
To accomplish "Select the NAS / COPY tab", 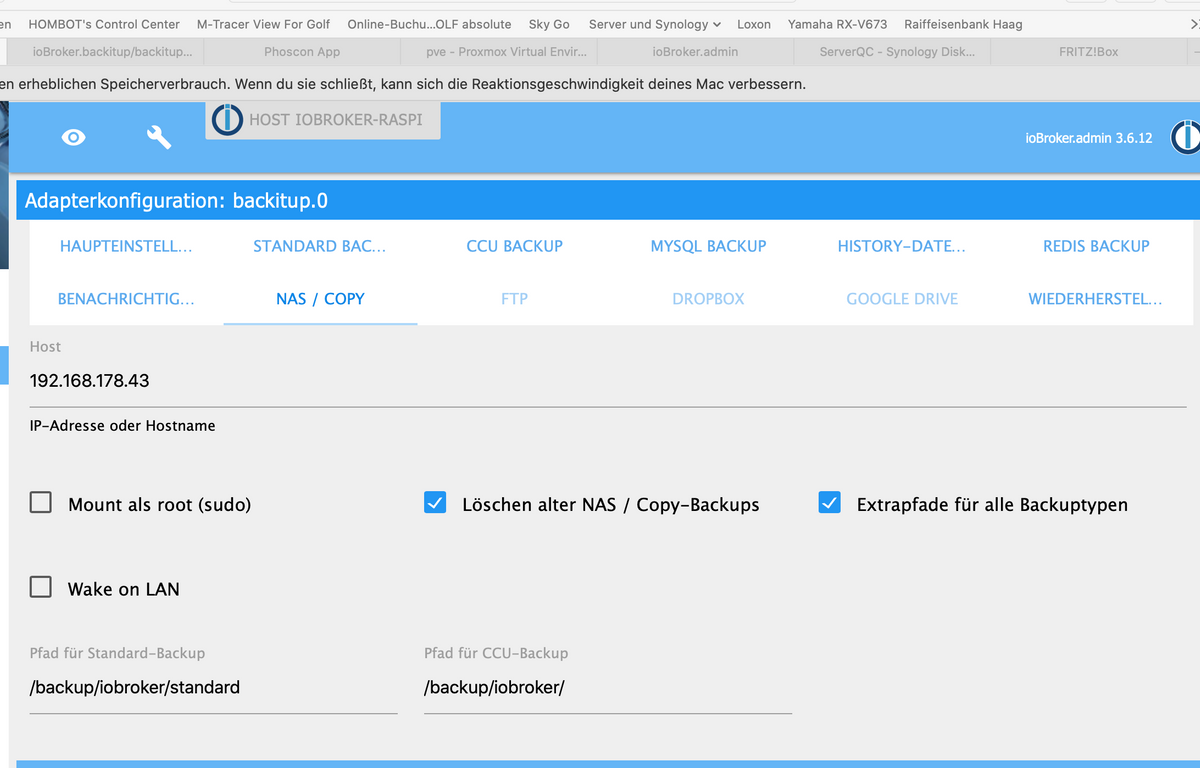I will tap(320, 299).
